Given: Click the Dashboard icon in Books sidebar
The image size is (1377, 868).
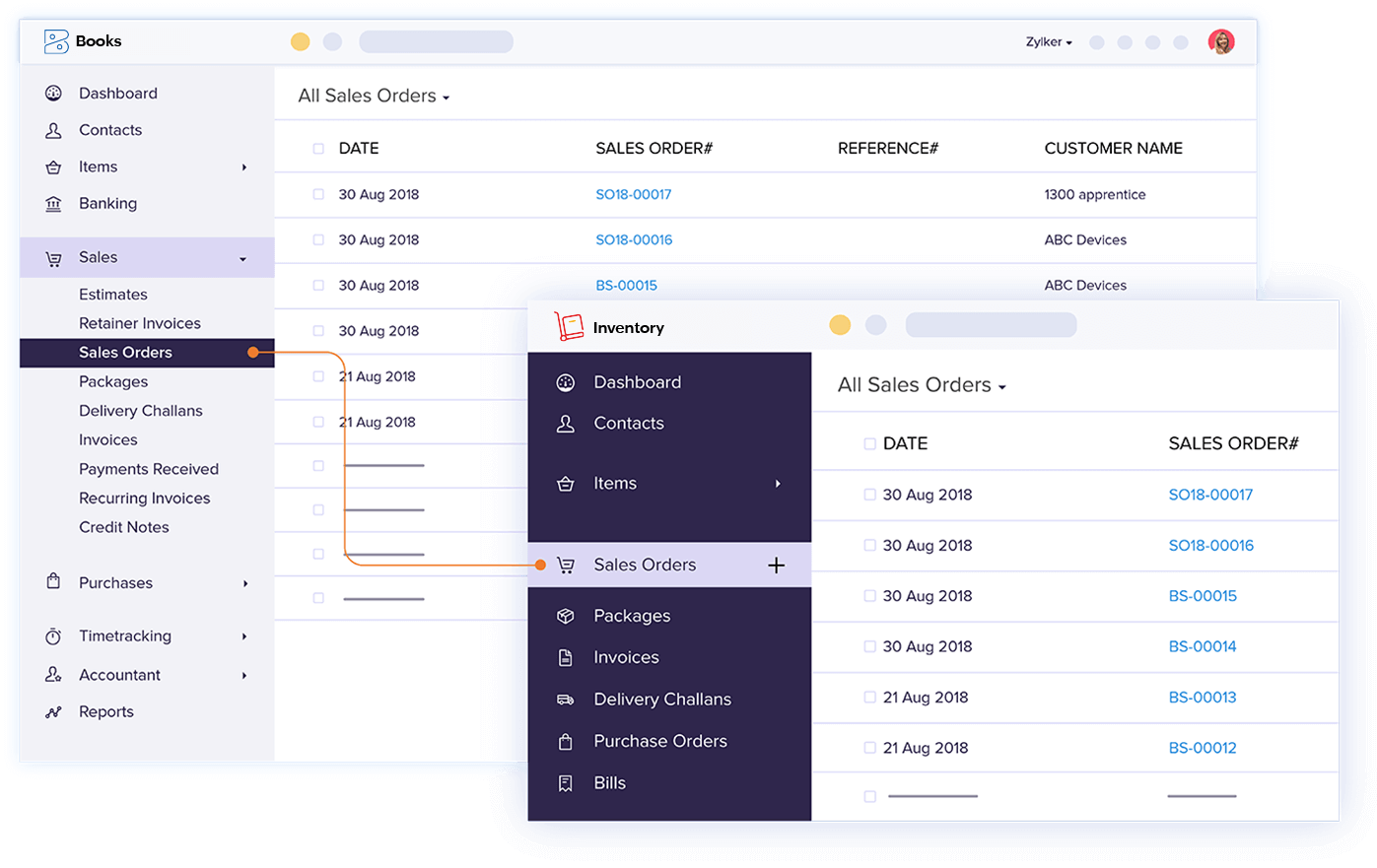Looking at the screenshot, I should click(x=53, y=94).
